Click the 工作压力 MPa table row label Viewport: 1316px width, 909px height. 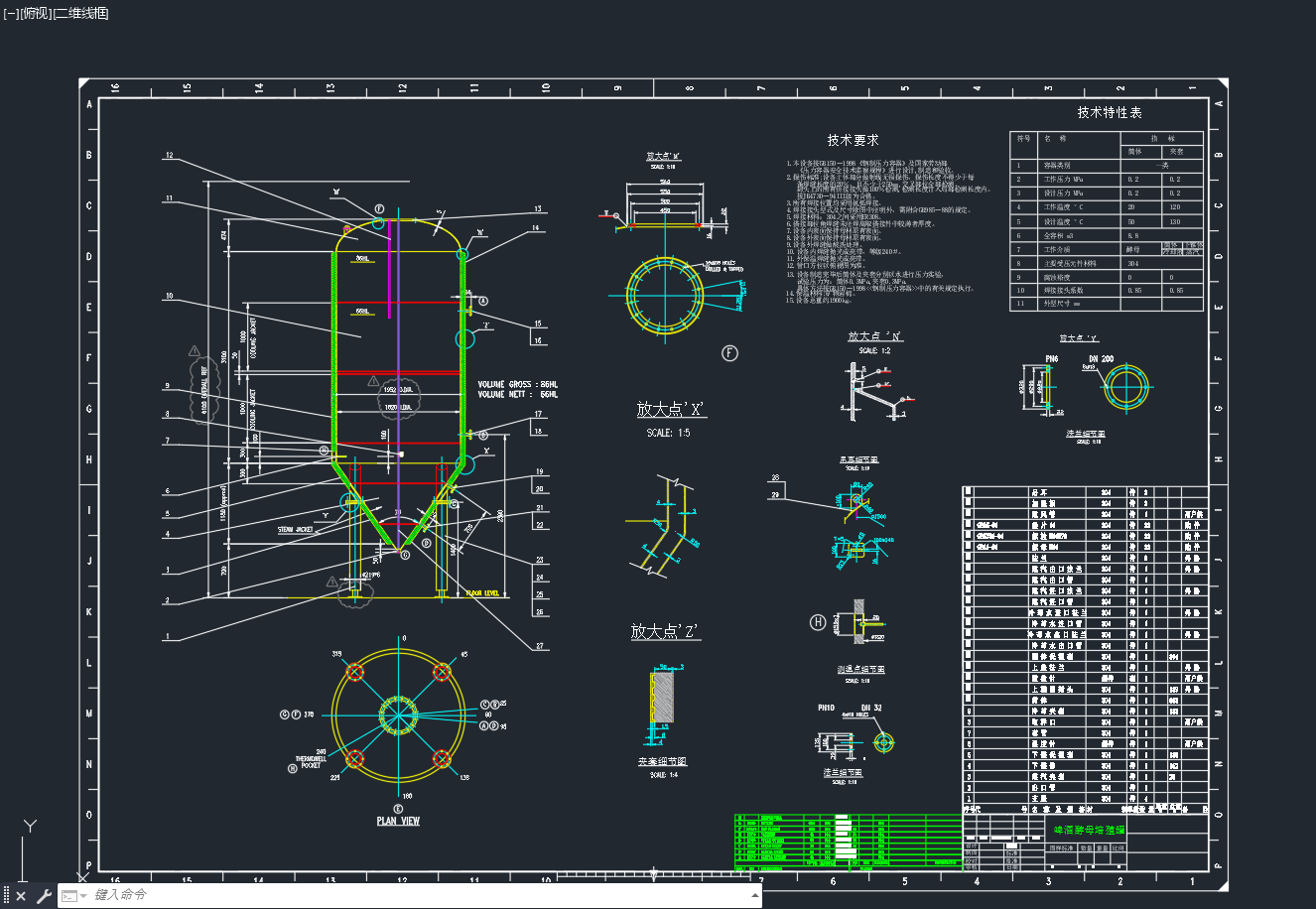point(1063,179)
